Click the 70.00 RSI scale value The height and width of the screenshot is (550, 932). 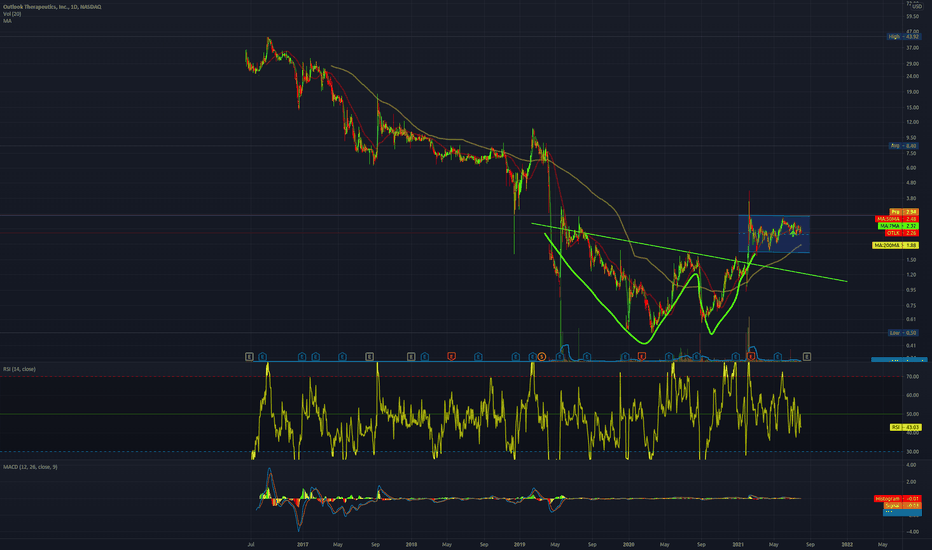912,376
